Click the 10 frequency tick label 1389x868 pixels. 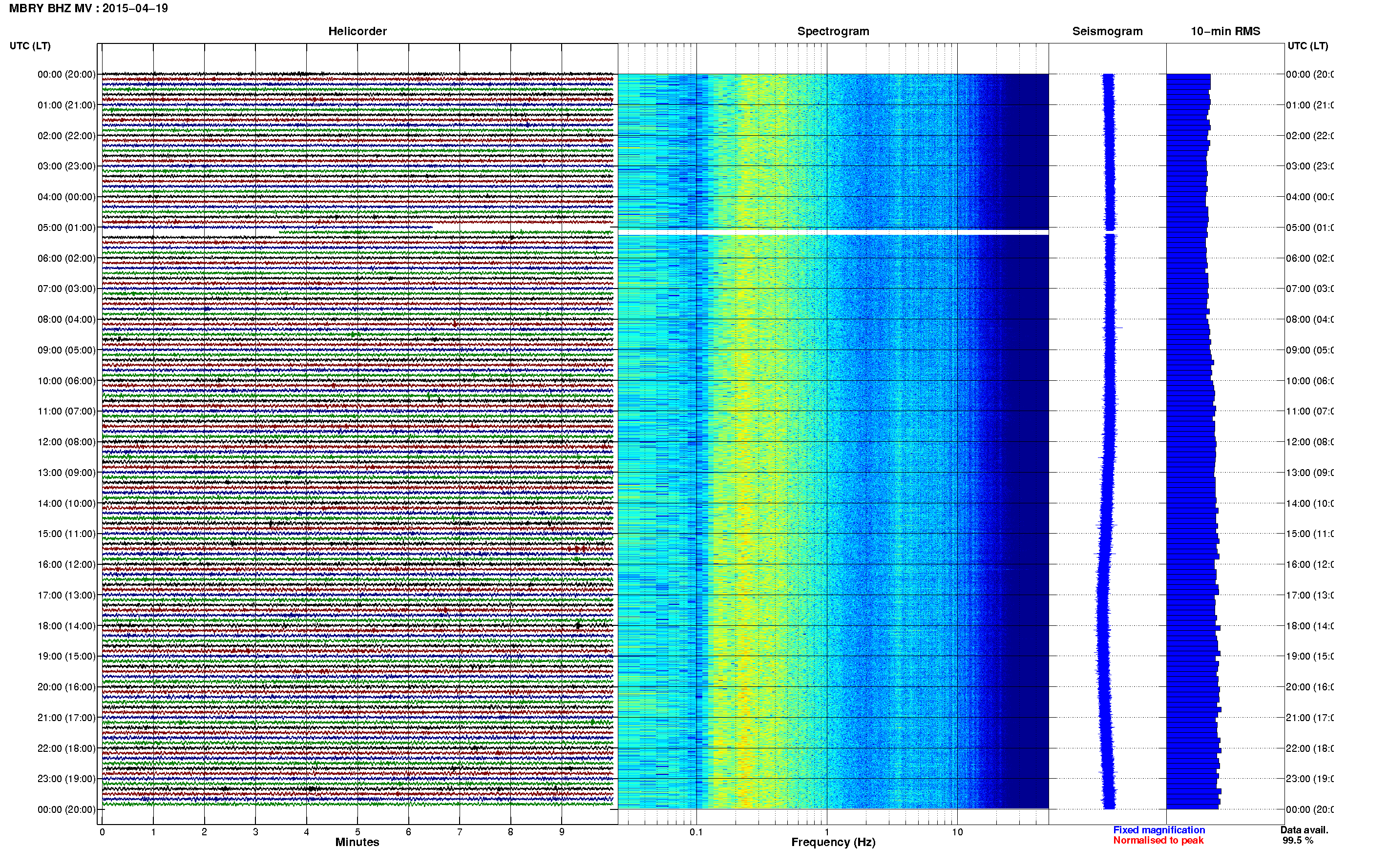[x=957, y=832]
